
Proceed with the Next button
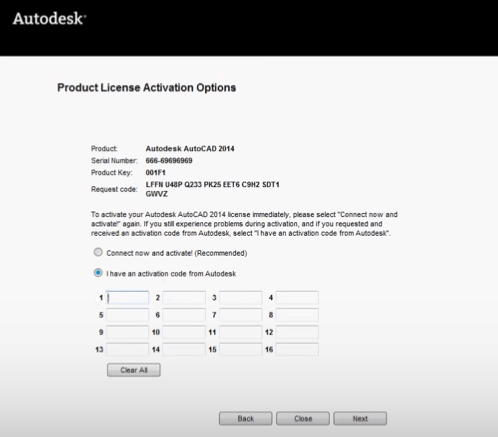pyautogui.click(x=360, y=419)
